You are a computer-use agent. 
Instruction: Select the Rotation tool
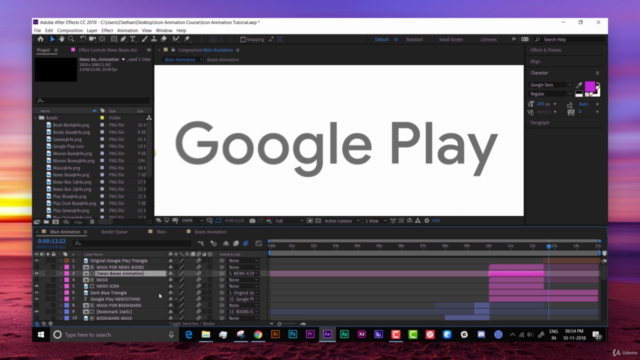tap(83, 39)
